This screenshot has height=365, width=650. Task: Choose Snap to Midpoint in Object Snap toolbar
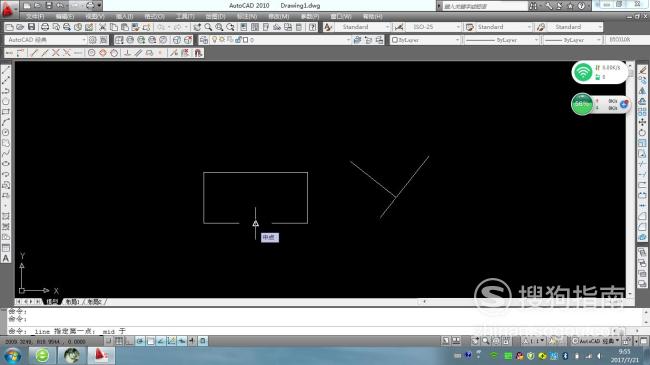point(45,53)
